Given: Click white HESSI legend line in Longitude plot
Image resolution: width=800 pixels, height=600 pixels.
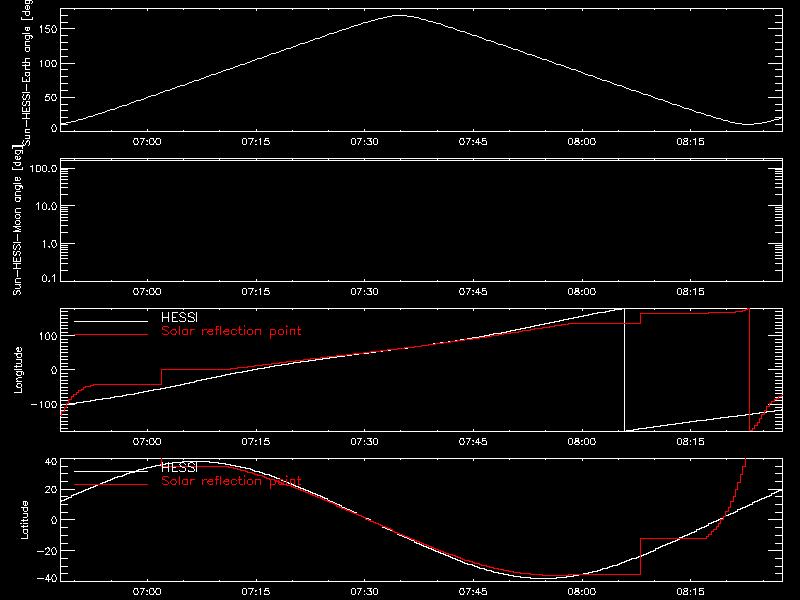Looking at the screenshot, I should click(x=111, y=321).
